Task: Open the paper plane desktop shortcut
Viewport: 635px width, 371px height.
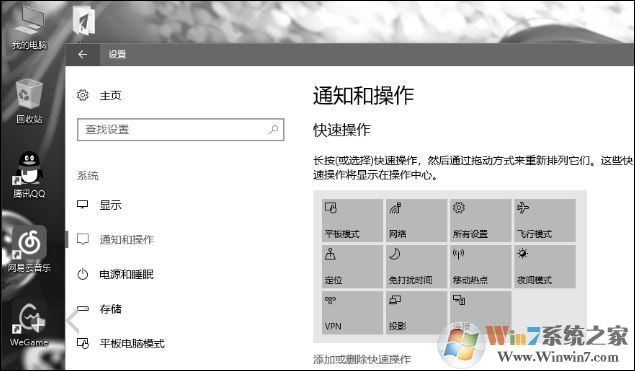Action: (x=84, y=21)
